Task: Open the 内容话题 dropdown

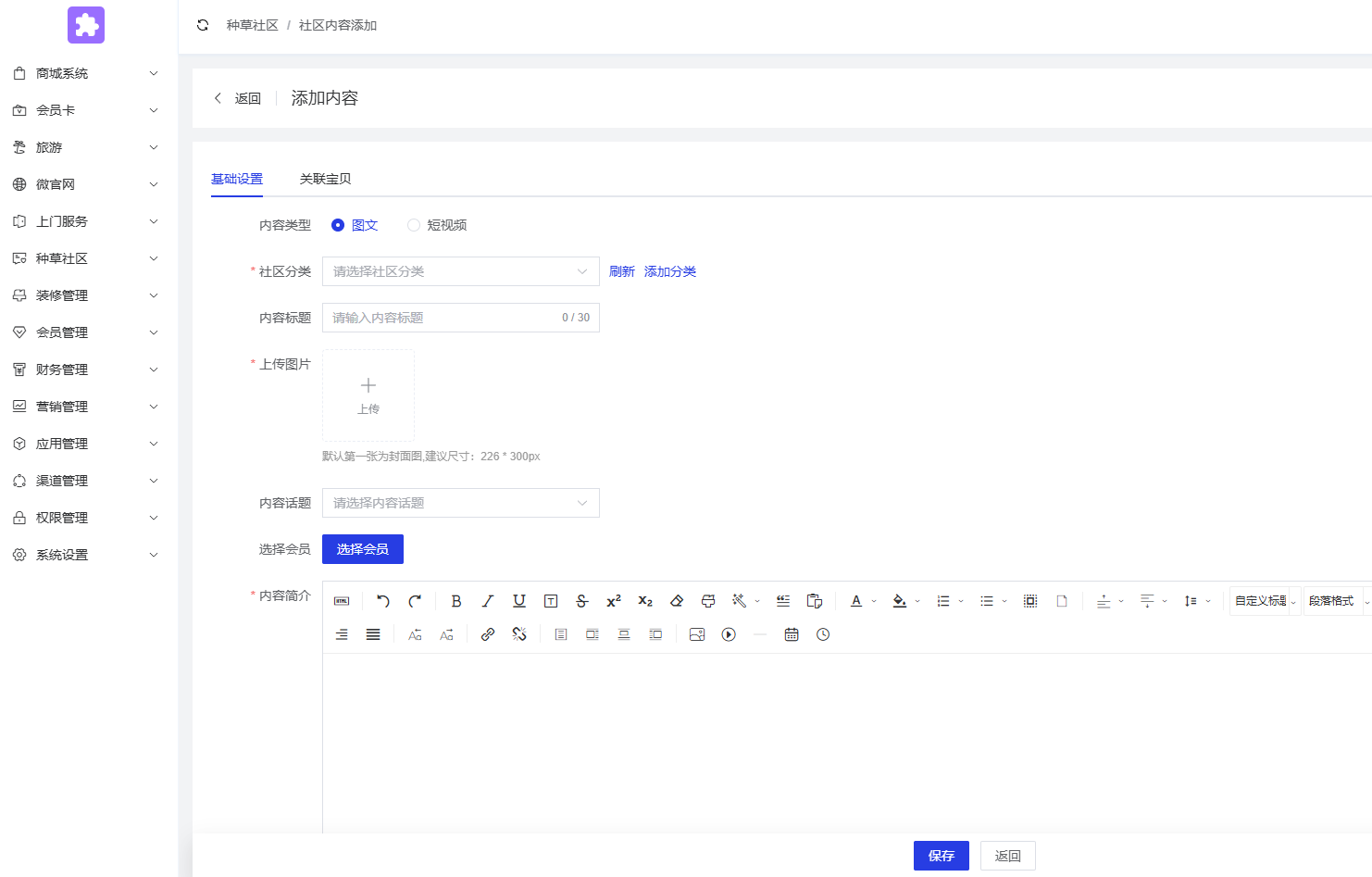Action: point(460,502)
